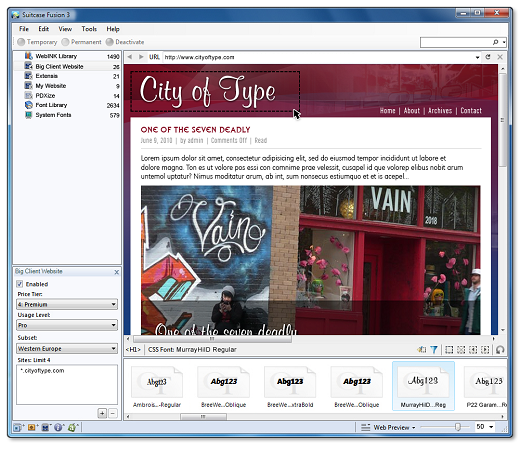Click the Archives link on the webpage
Viewport: 520px width, 452px height.
(440, 111)
